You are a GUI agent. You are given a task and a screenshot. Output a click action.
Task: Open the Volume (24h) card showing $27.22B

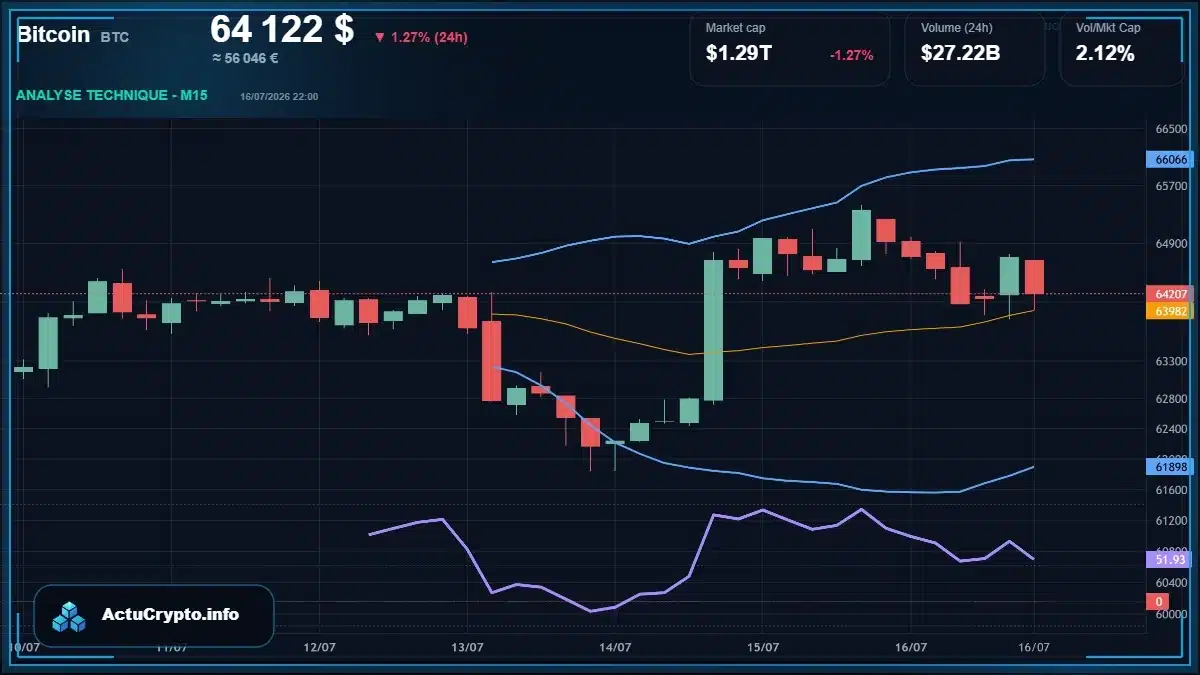pos(975,49)
